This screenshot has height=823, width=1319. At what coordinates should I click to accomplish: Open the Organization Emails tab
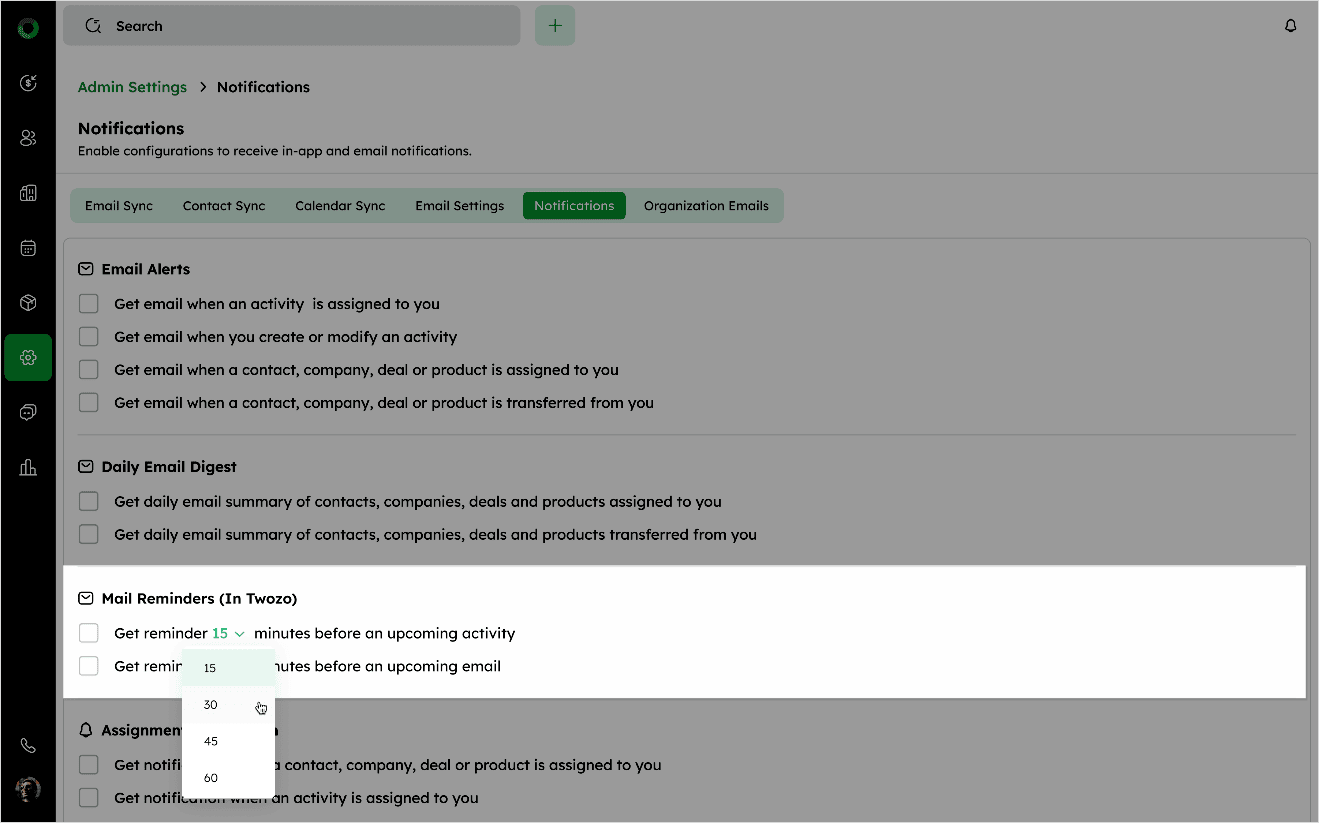(706, 206)
